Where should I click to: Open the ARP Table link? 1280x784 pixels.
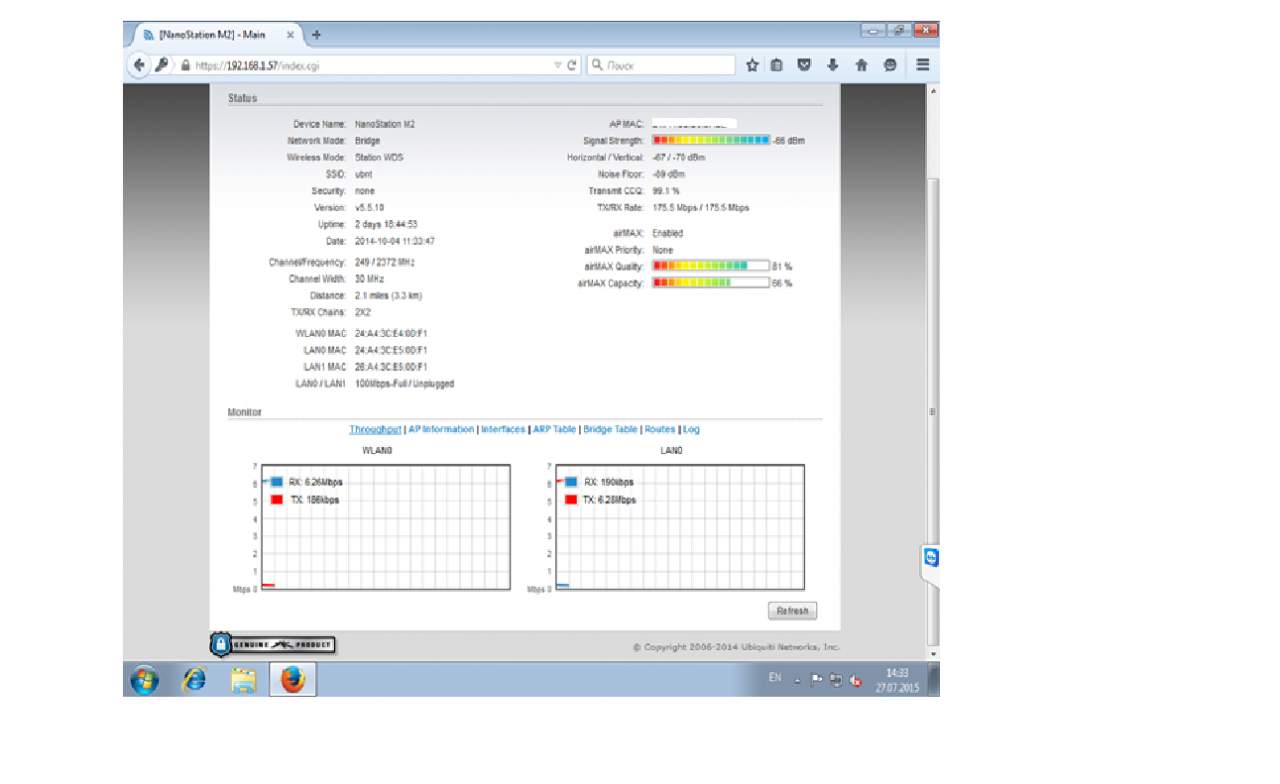click(555, 430)
